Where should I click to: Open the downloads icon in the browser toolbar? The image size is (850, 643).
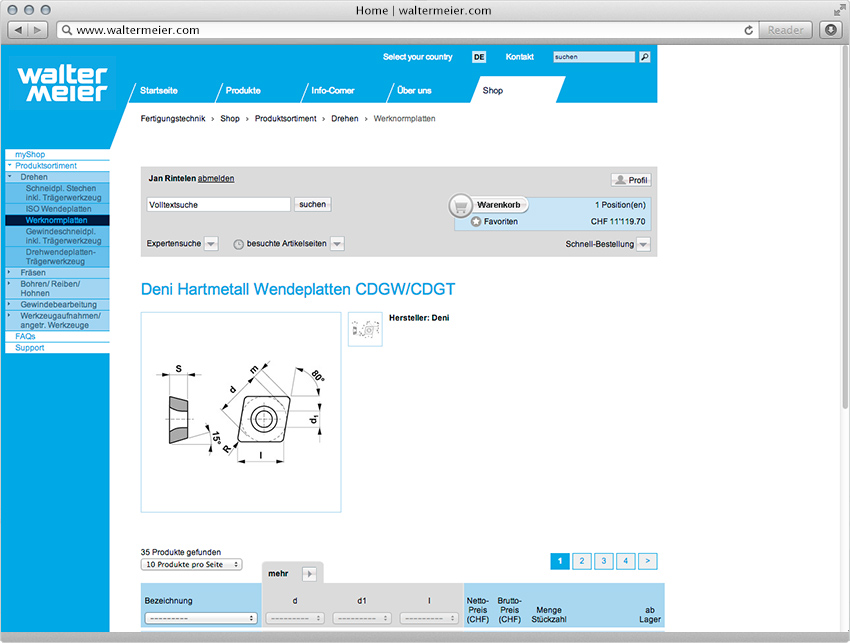pos(831,30)
